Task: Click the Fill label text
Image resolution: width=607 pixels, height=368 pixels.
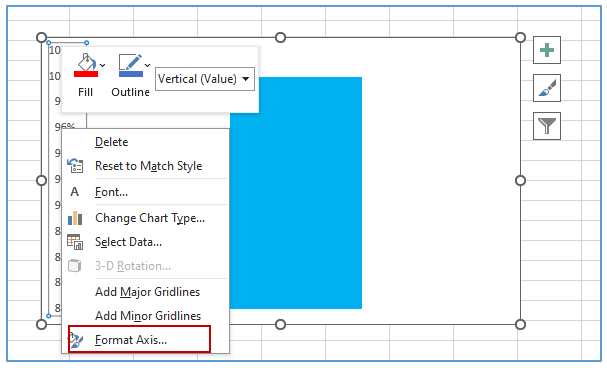Action: coord(86,92)
